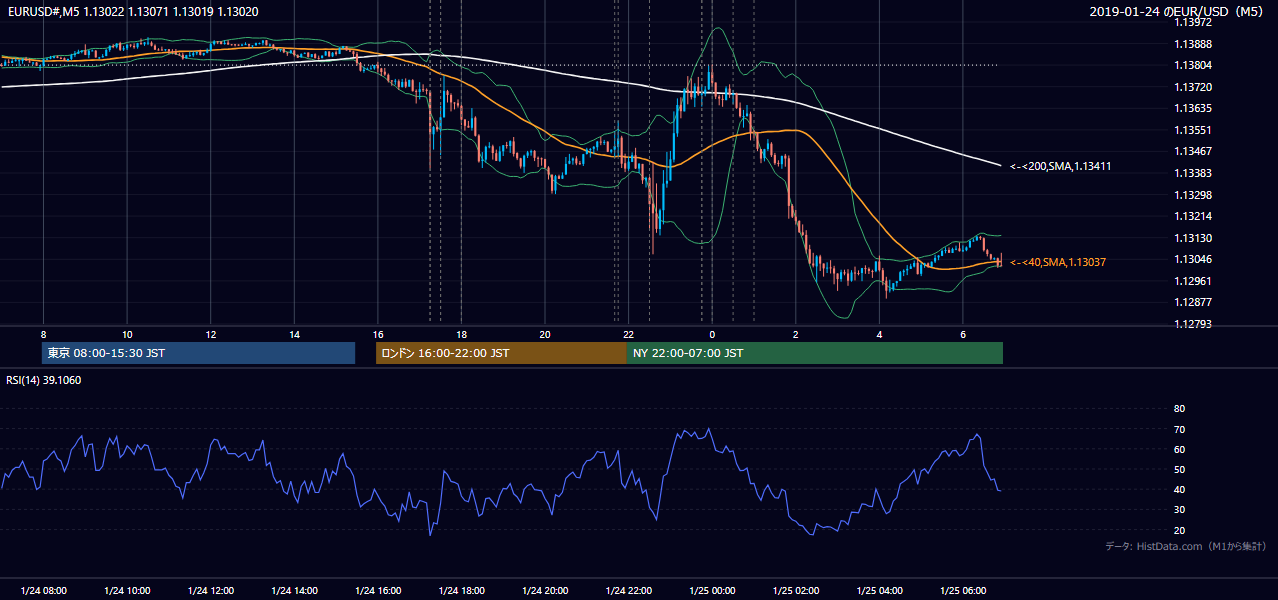Click the 1/24 18:00 time label
This screenshot has width=1278, height=600.
pos(461,591)
